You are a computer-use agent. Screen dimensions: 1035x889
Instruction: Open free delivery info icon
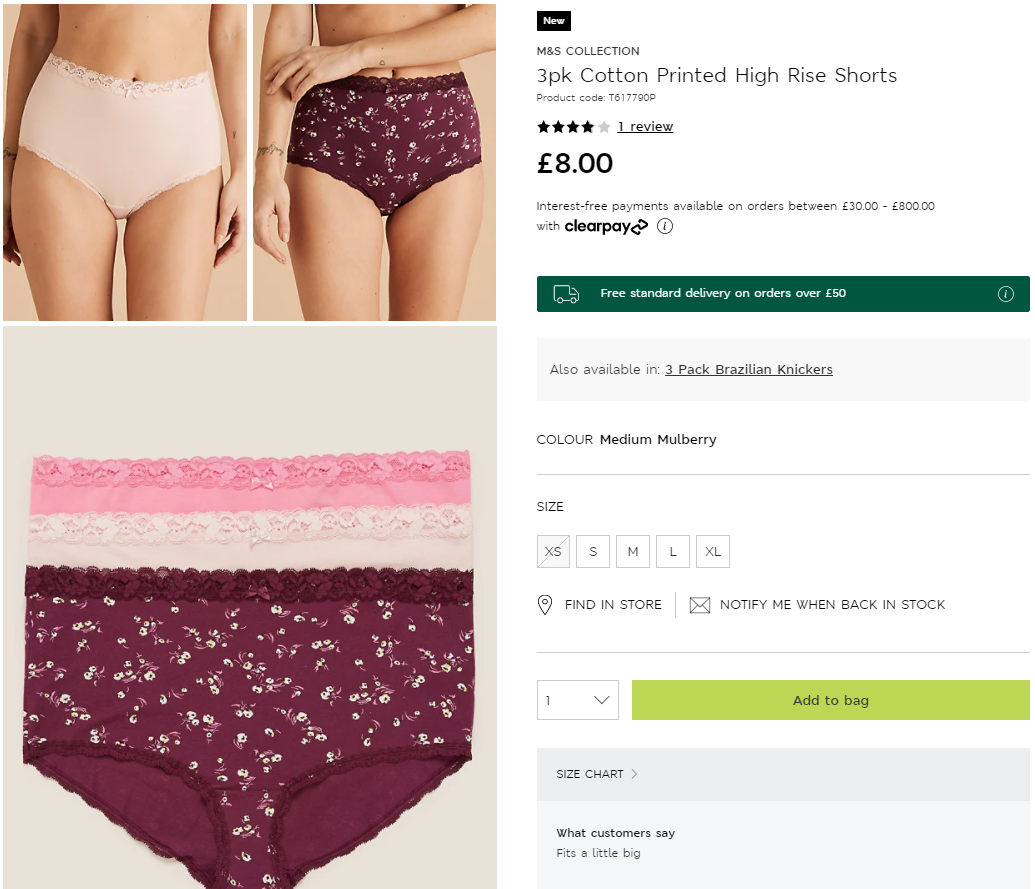click(1006, 294)
